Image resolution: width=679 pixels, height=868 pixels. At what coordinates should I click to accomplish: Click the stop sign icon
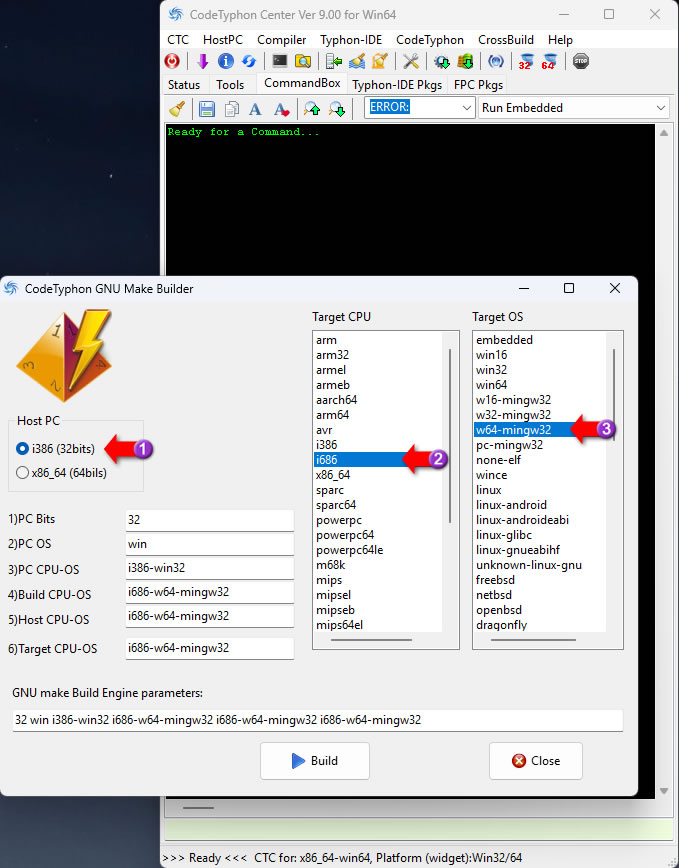coord(581,62)
